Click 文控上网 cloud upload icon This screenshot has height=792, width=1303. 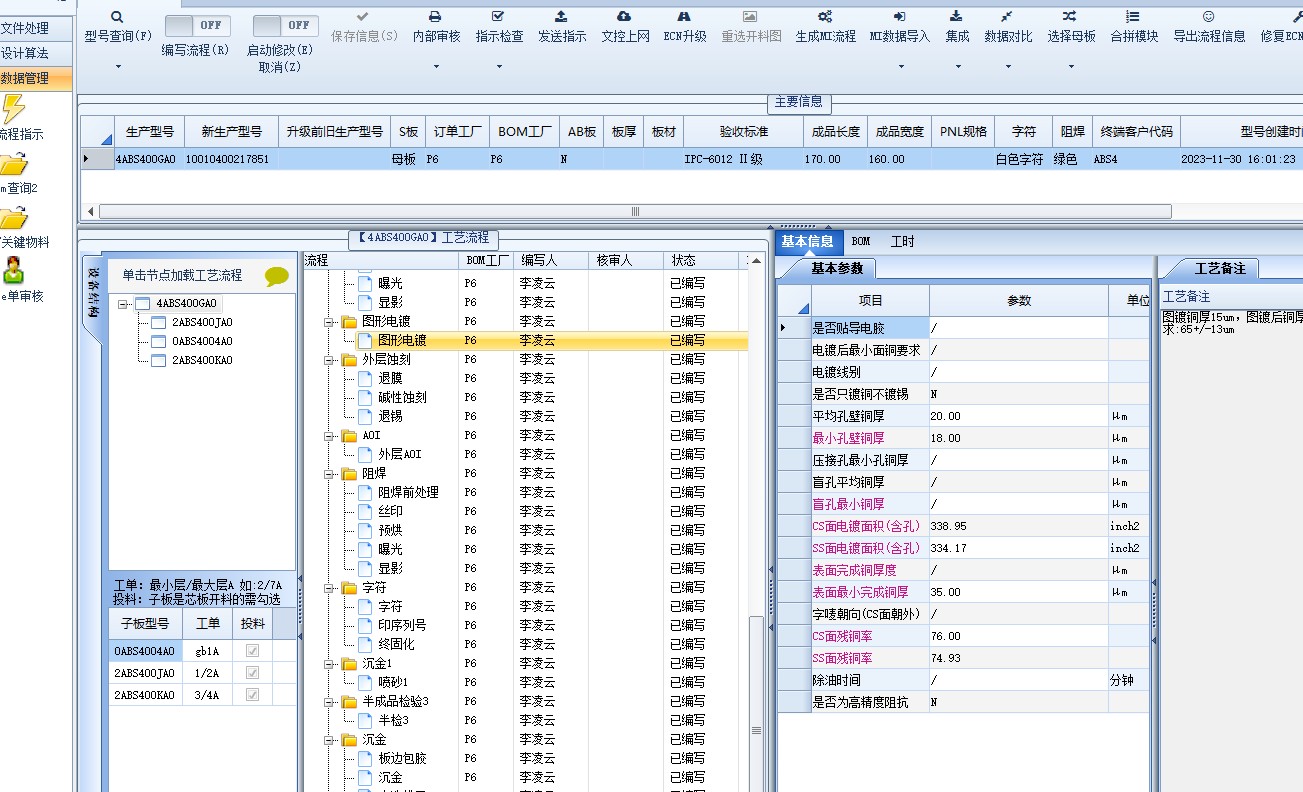coord(625,16)
